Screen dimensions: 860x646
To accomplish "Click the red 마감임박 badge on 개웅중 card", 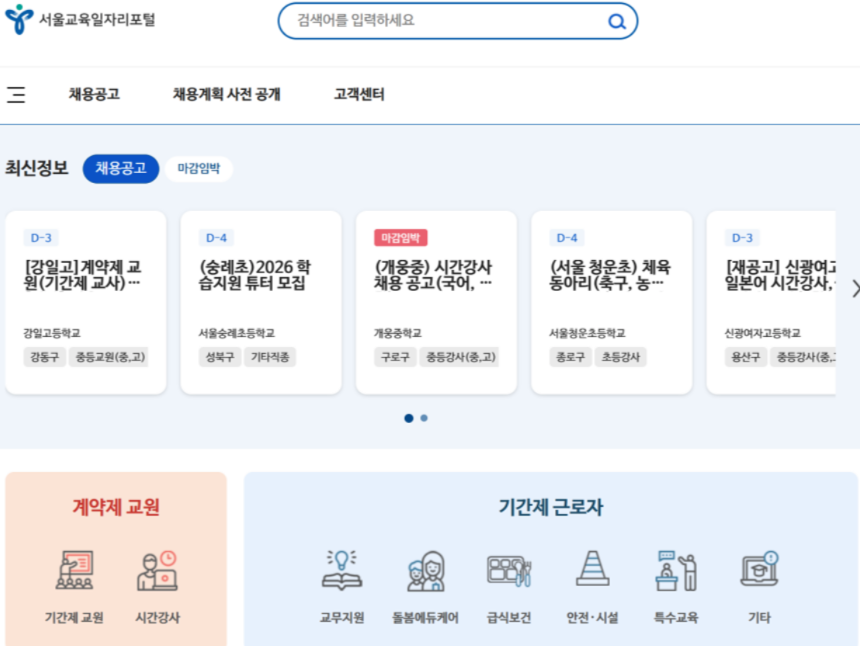I will pyautogui.click(x=401, y=238).
